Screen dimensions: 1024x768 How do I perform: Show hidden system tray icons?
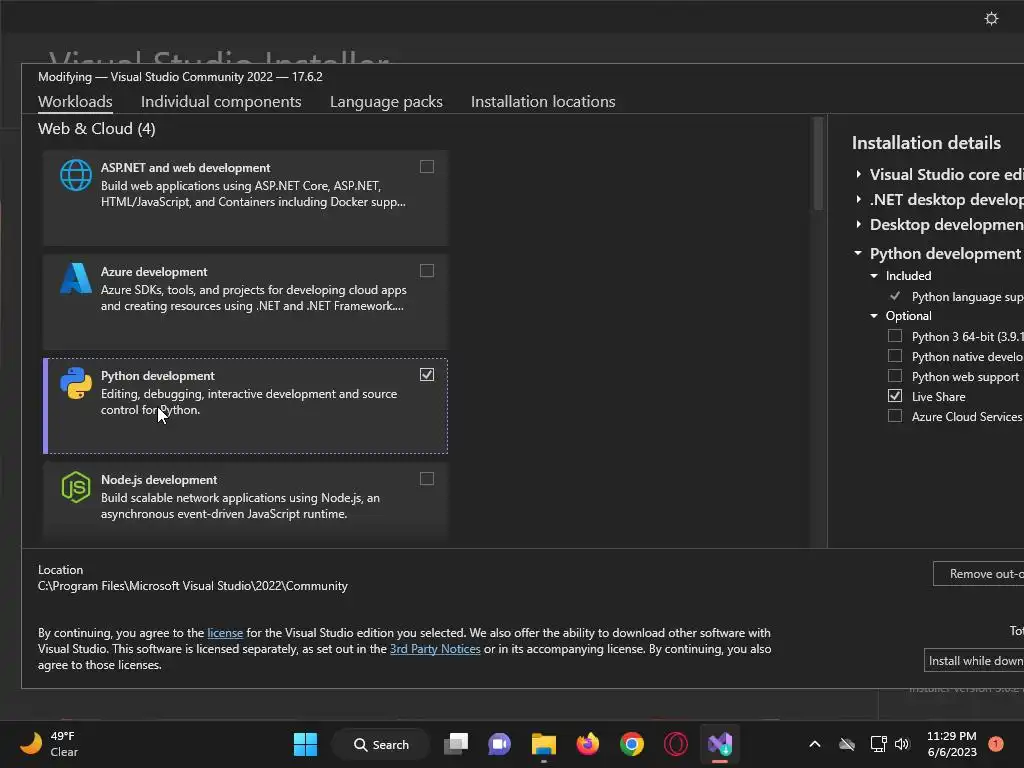point(814,744)
